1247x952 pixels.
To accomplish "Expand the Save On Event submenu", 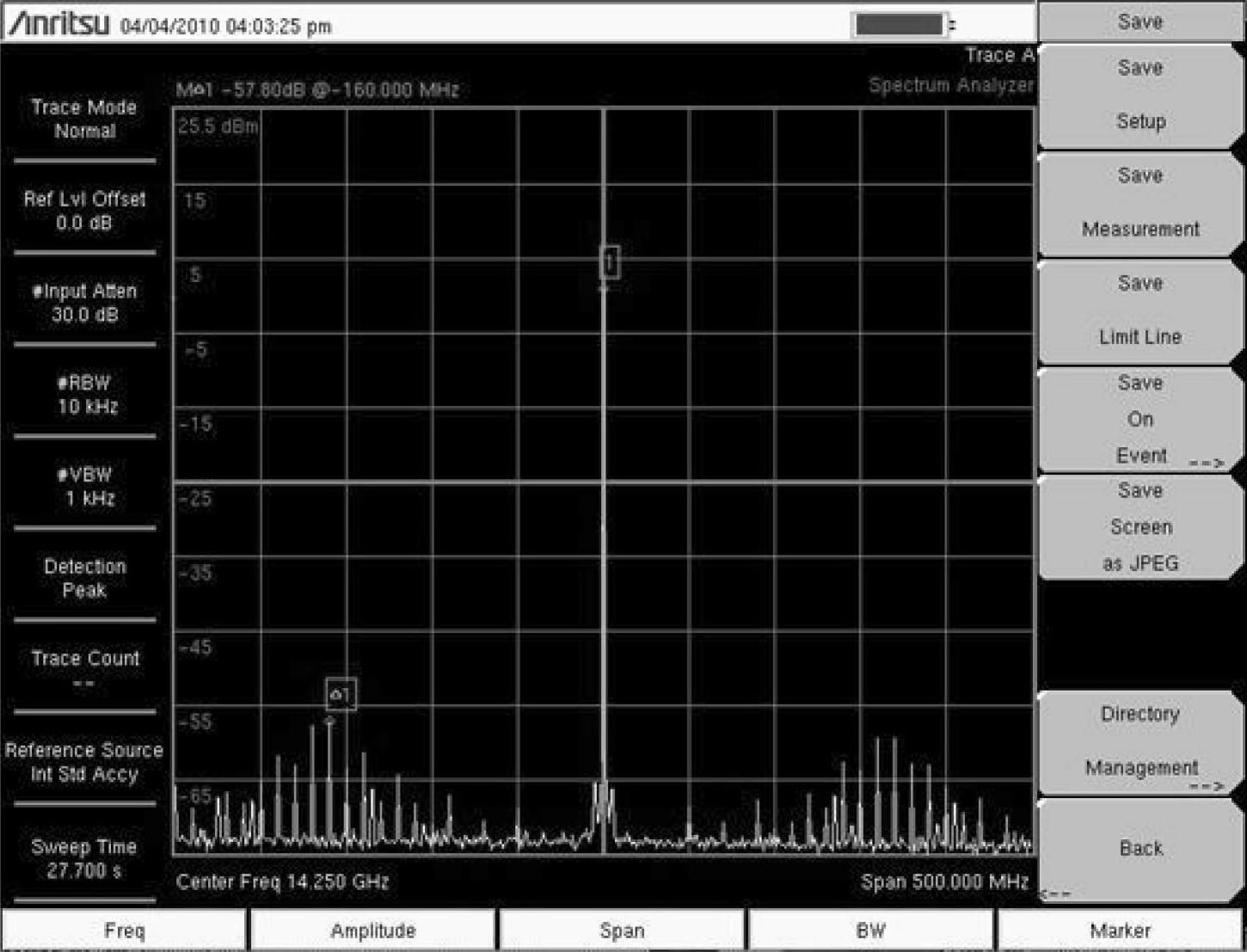I will 1139,420.
